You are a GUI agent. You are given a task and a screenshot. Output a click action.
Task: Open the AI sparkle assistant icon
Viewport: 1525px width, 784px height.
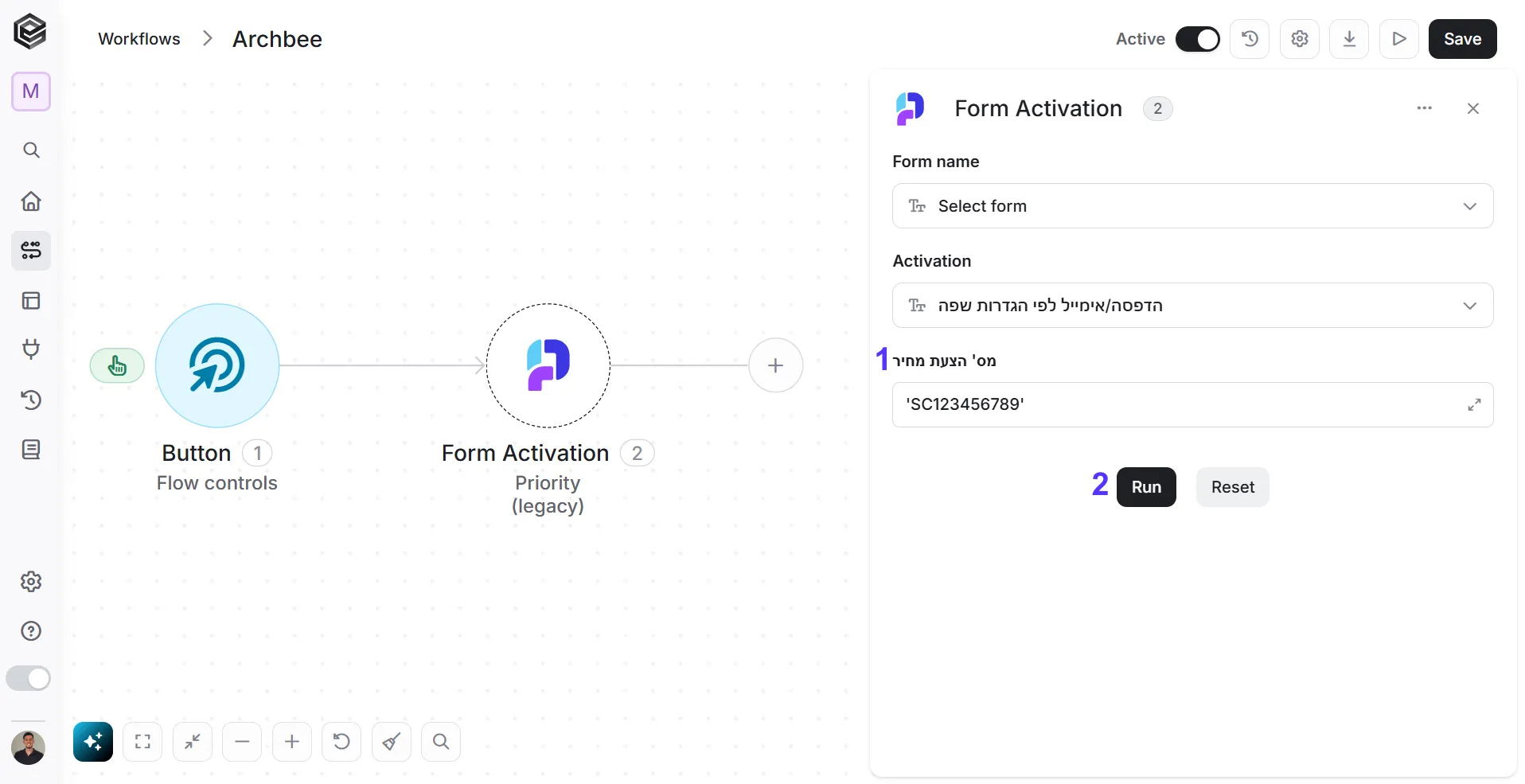(x=93, y=742)
